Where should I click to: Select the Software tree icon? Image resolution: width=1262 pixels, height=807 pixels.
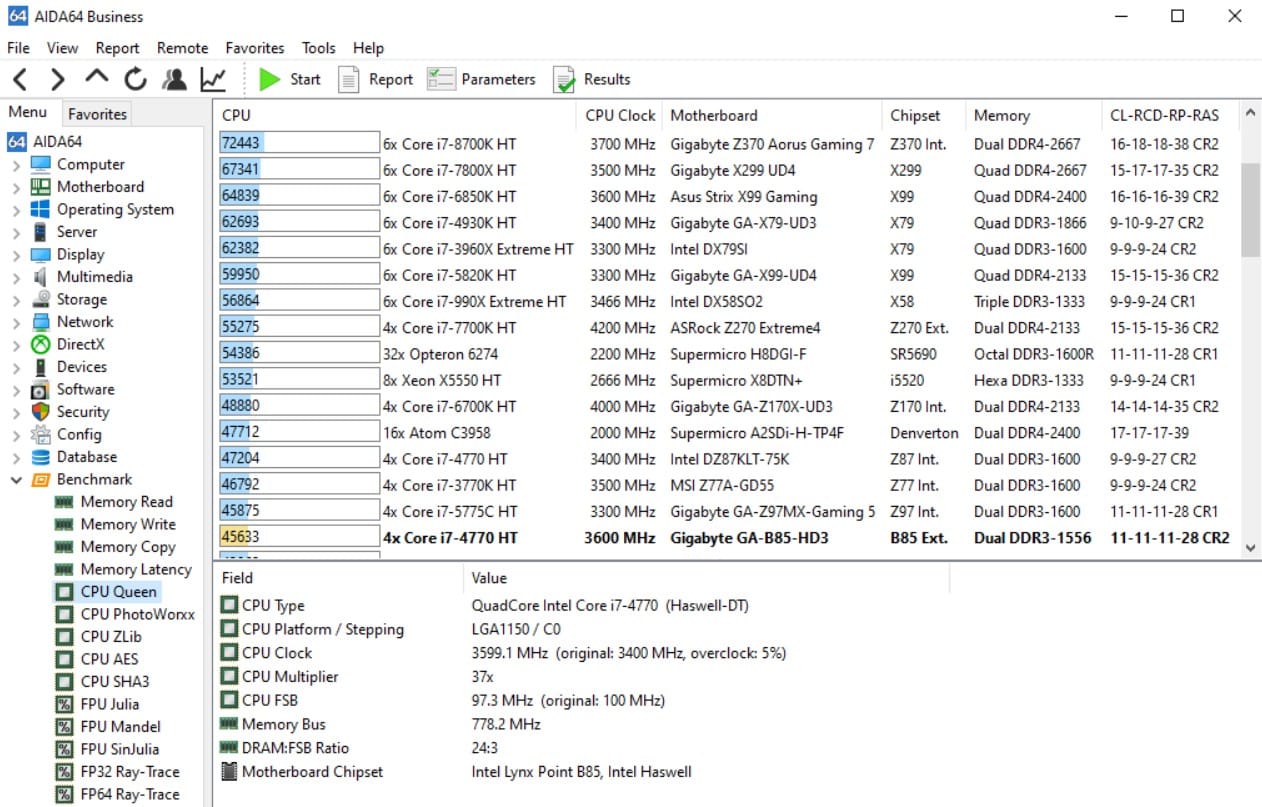pos(41,389)
